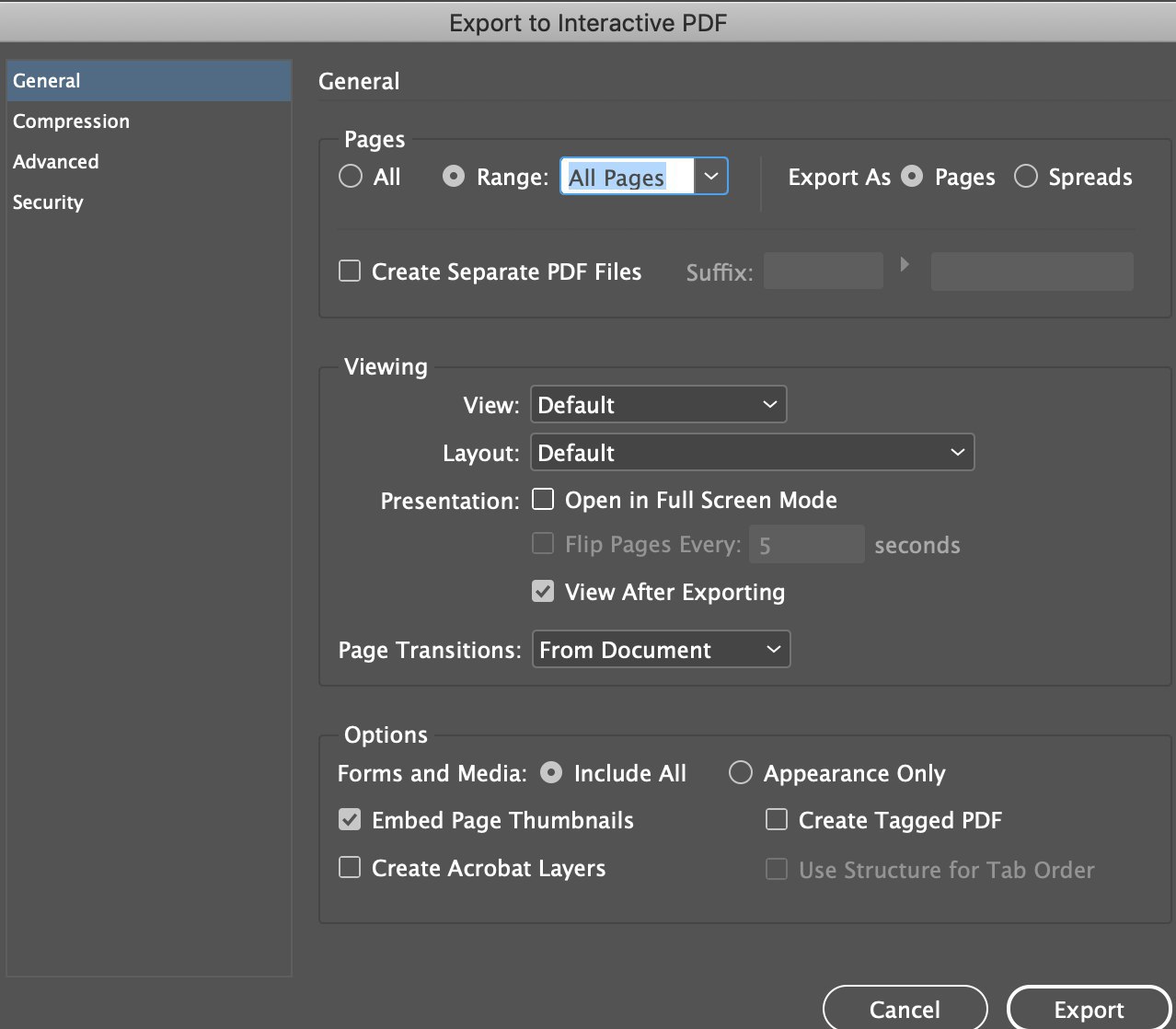This screenshot has width=1176, height=1029.
Task: Uncheck Embed Page Thumbnails
Action: 350,819
